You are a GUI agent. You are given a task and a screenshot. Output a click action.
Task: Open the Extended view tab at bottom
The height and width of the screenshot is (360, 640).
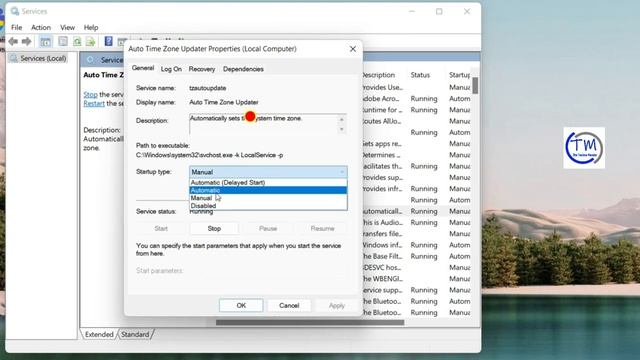point(99,334)
